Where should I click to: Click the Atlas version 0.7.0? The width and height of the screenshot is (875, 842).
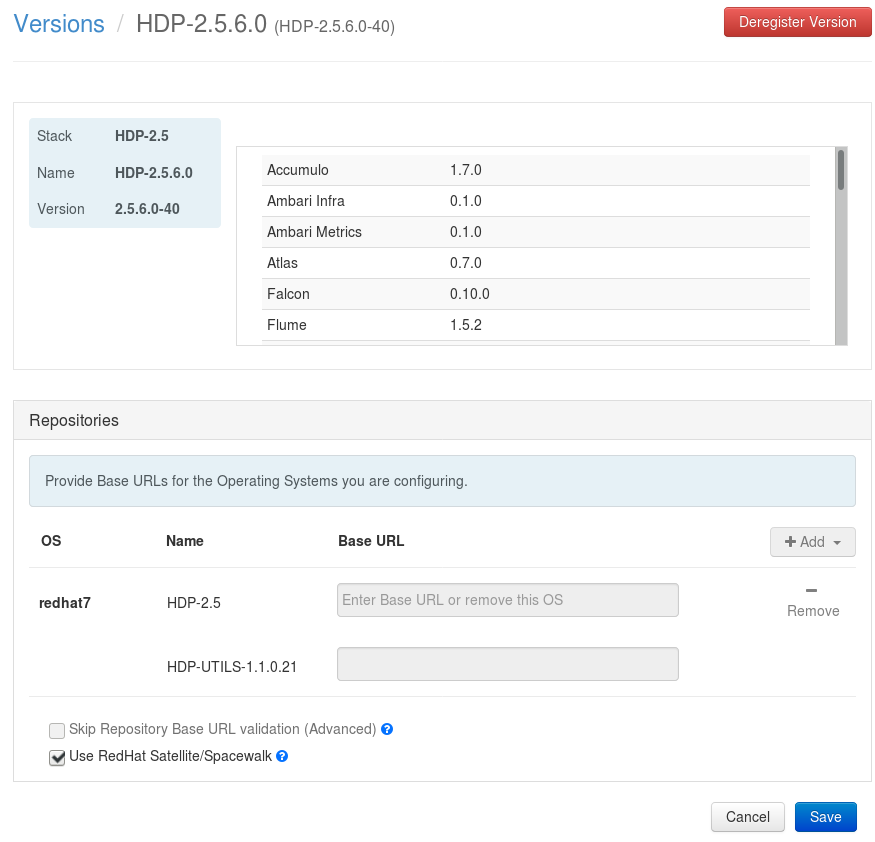click(465, 263)
